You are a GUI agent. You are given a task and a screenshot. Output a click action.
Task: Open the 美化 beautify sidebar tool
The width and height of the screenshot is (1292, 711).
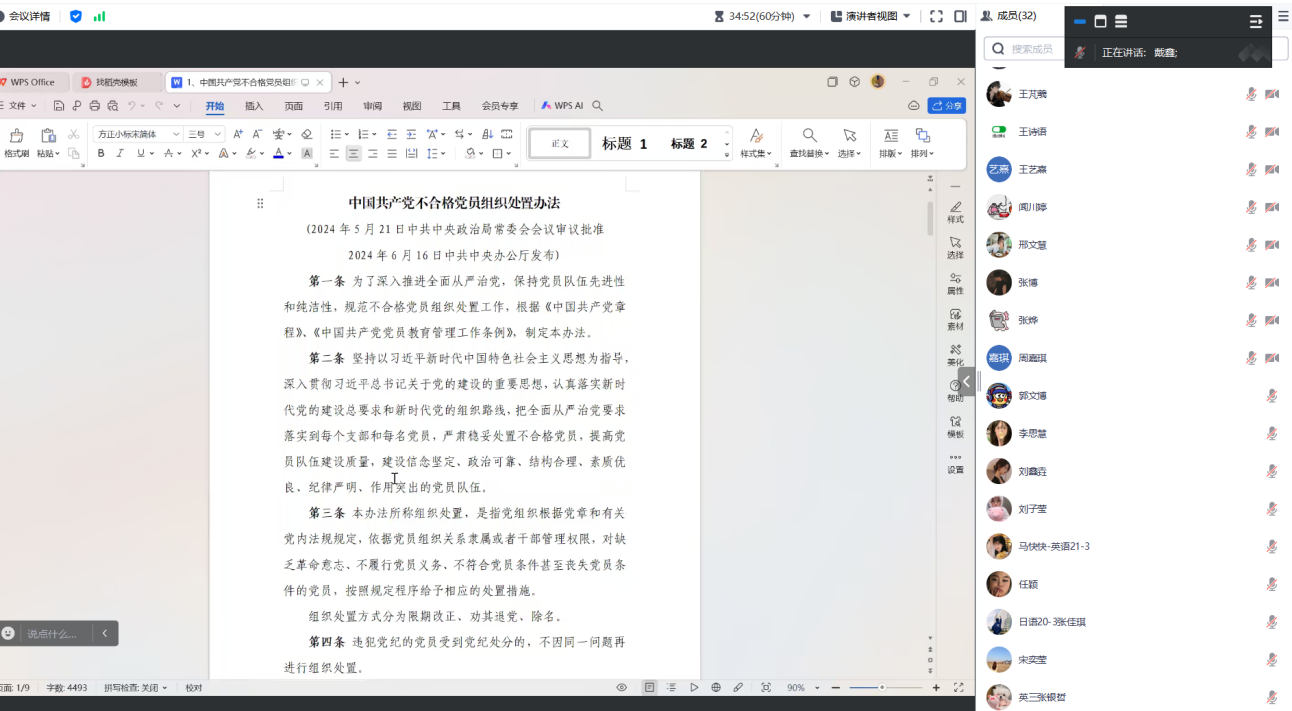point(955,355)
